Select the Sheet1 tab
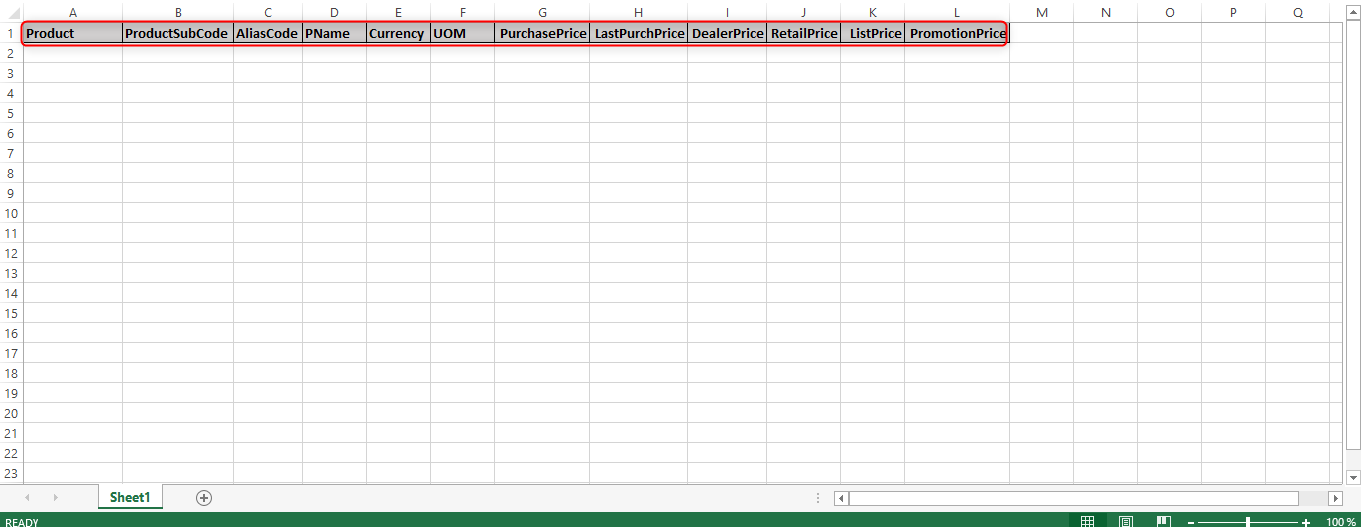The image size is (1361, 527). pos(130,497)
